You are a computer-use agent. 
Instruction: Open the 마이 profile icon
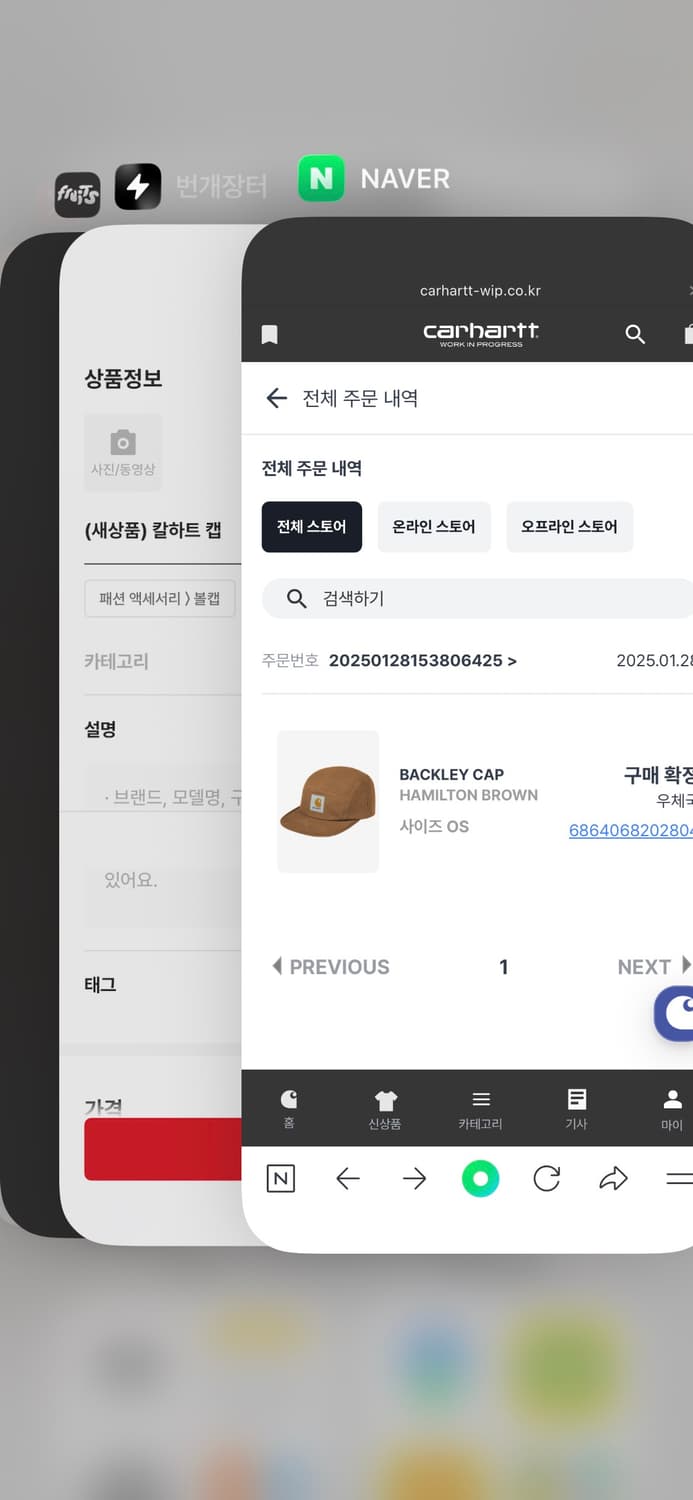tap(672, 1109)
